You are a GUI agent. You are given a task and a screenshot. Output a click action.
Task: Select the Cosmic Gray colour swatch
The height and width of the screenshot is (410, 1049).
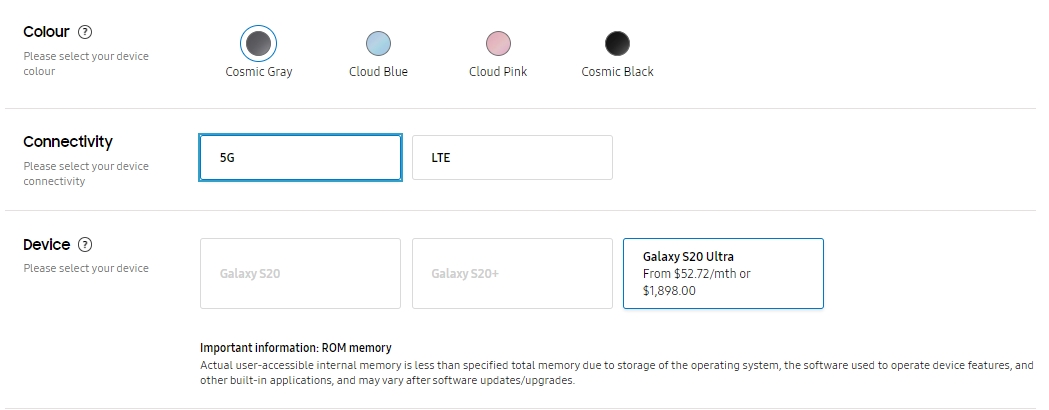tap(258, 44)
